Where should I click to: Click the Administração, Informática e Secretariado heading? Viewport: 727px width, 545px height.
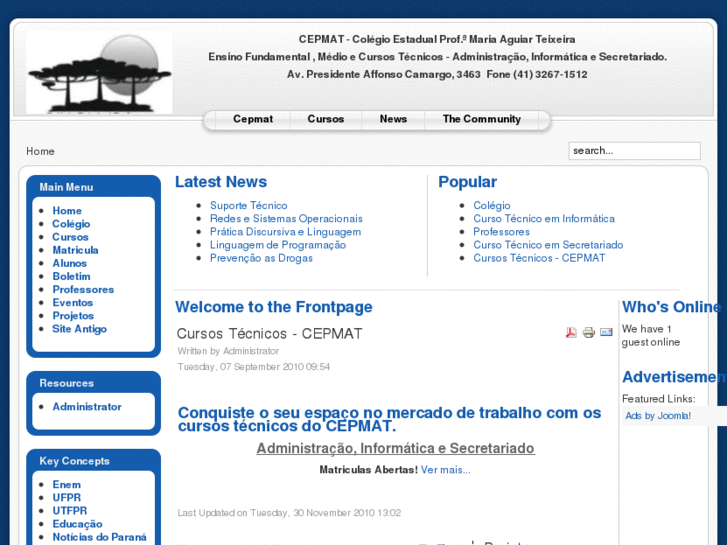click(x=395, y=449)
